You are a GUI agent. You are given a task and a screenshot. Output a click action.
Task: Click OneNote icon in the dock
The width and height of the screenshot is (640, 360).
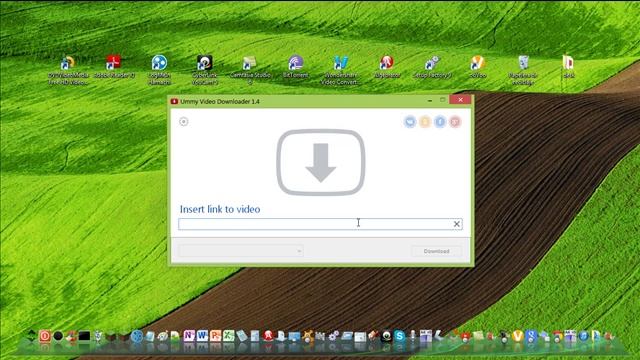point(189,336)
